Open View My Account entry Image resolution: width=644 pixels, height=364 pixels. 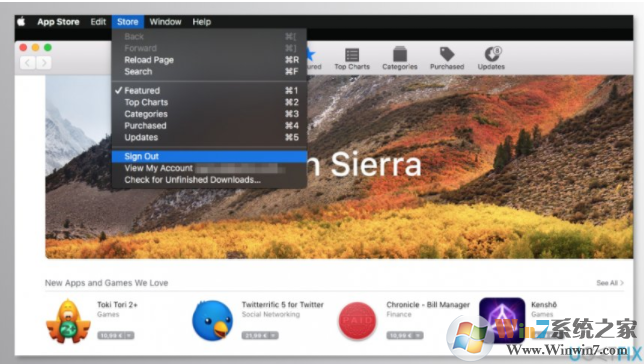pos(209,168)
